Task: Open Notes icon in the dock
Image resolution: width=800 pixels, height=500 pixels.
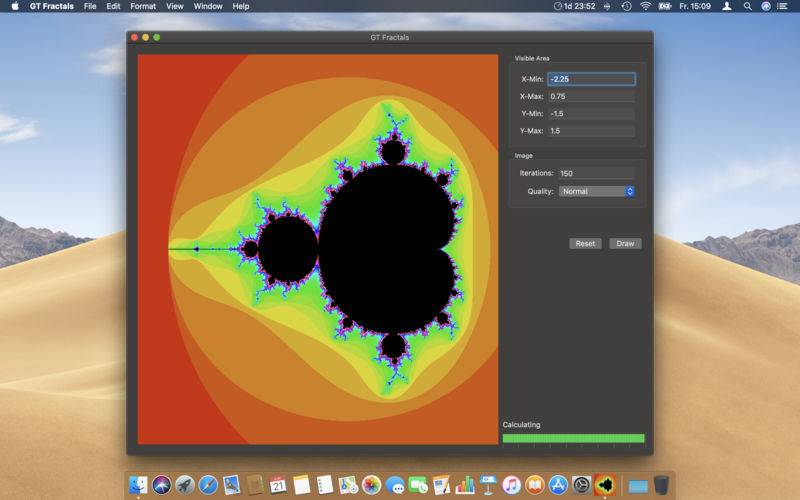Action: pyautogui.click(x=302, y=485)
